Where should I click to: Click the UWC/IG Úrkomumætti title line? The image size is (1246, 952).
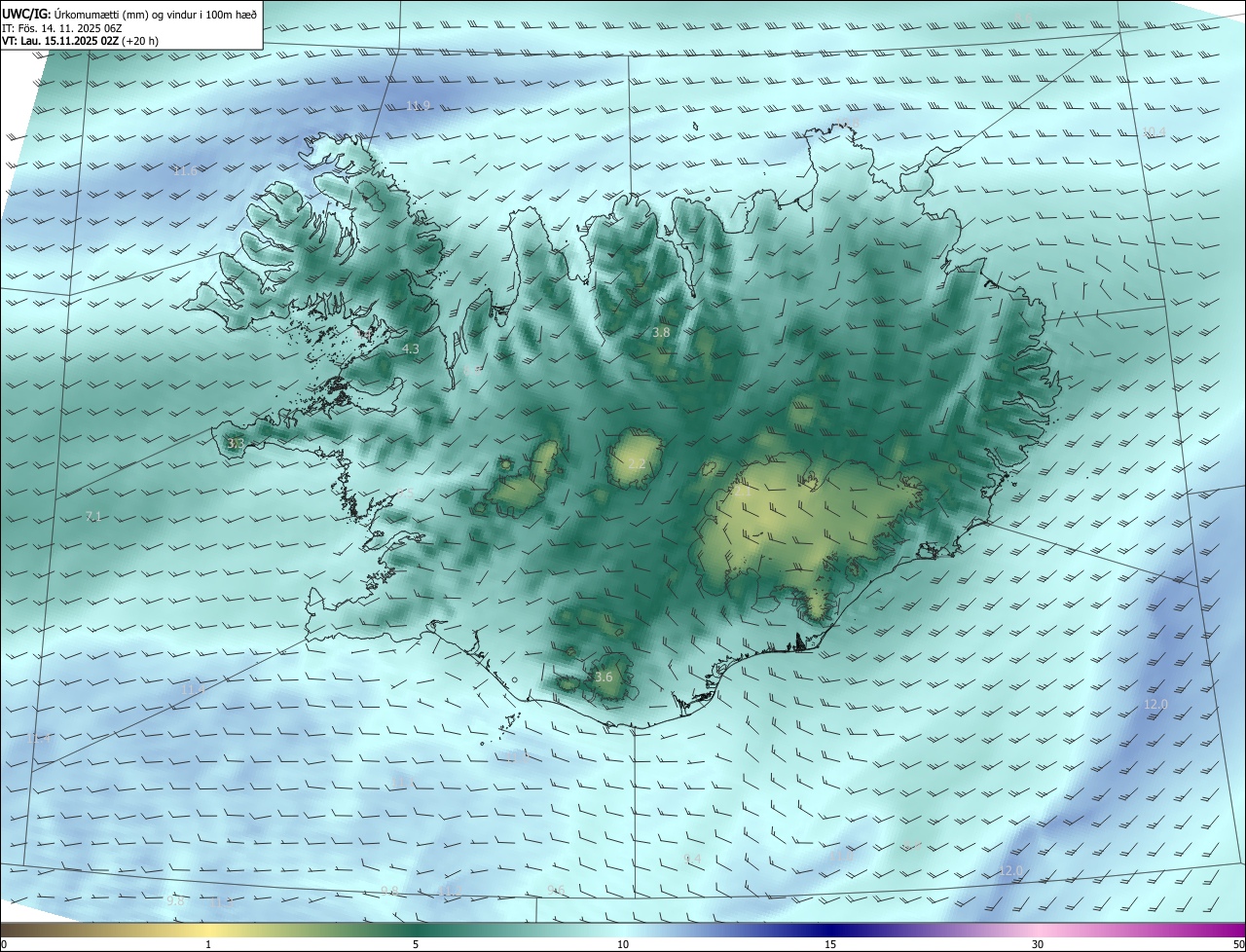[x=129, y=14]
